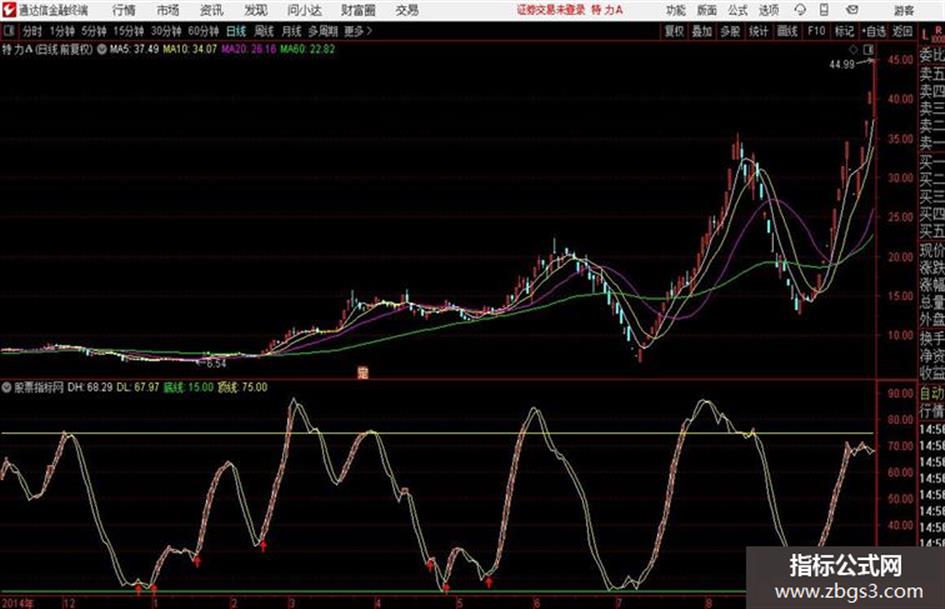Toggle the right panel icon above chart
Viewport: 945px width, 609px height.
[868, 49]
